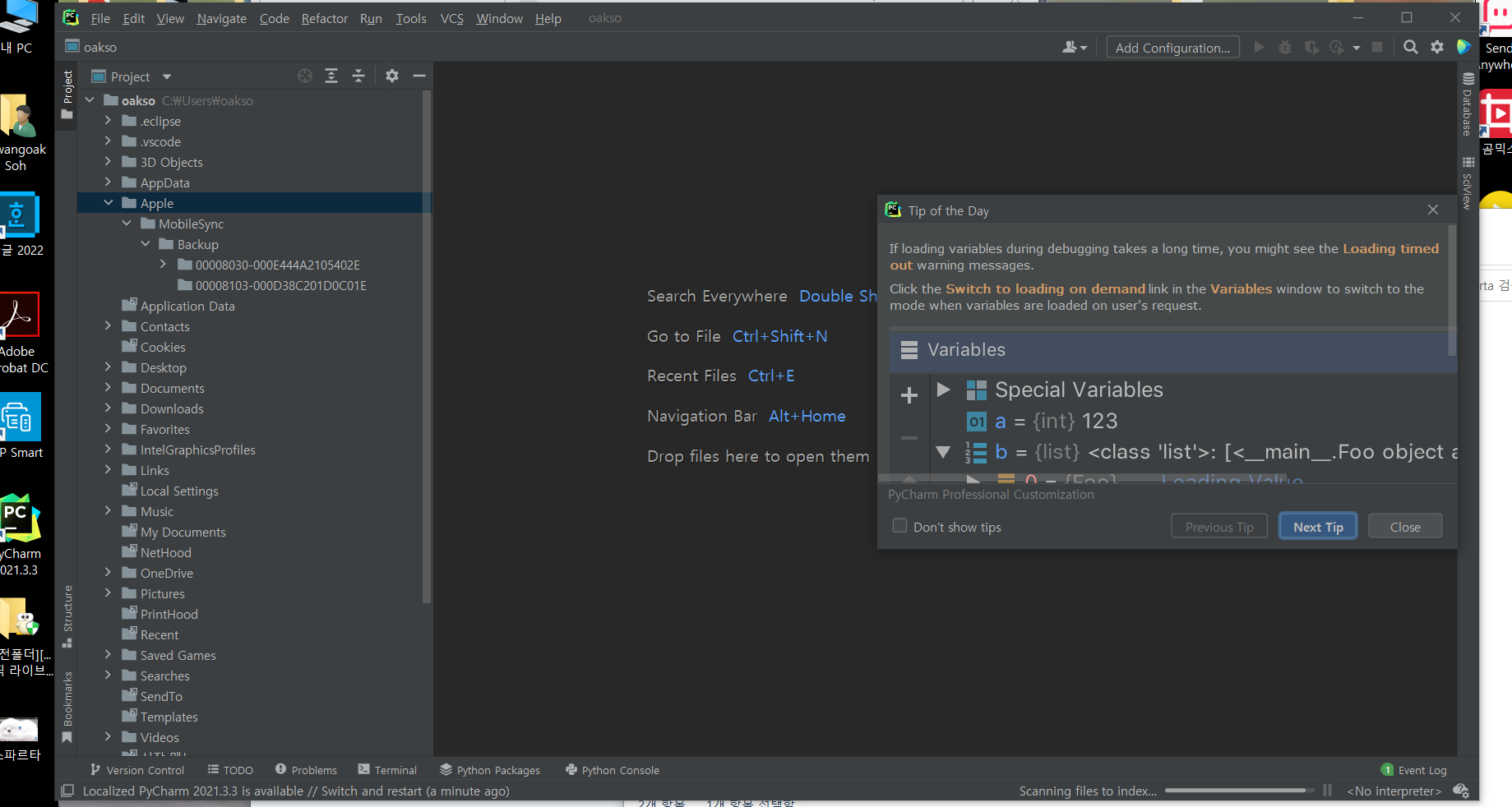Expand folder 00008030-000E444A2105402E
Viewport: 1512px width, 807px height.
(x=163, y=265)
